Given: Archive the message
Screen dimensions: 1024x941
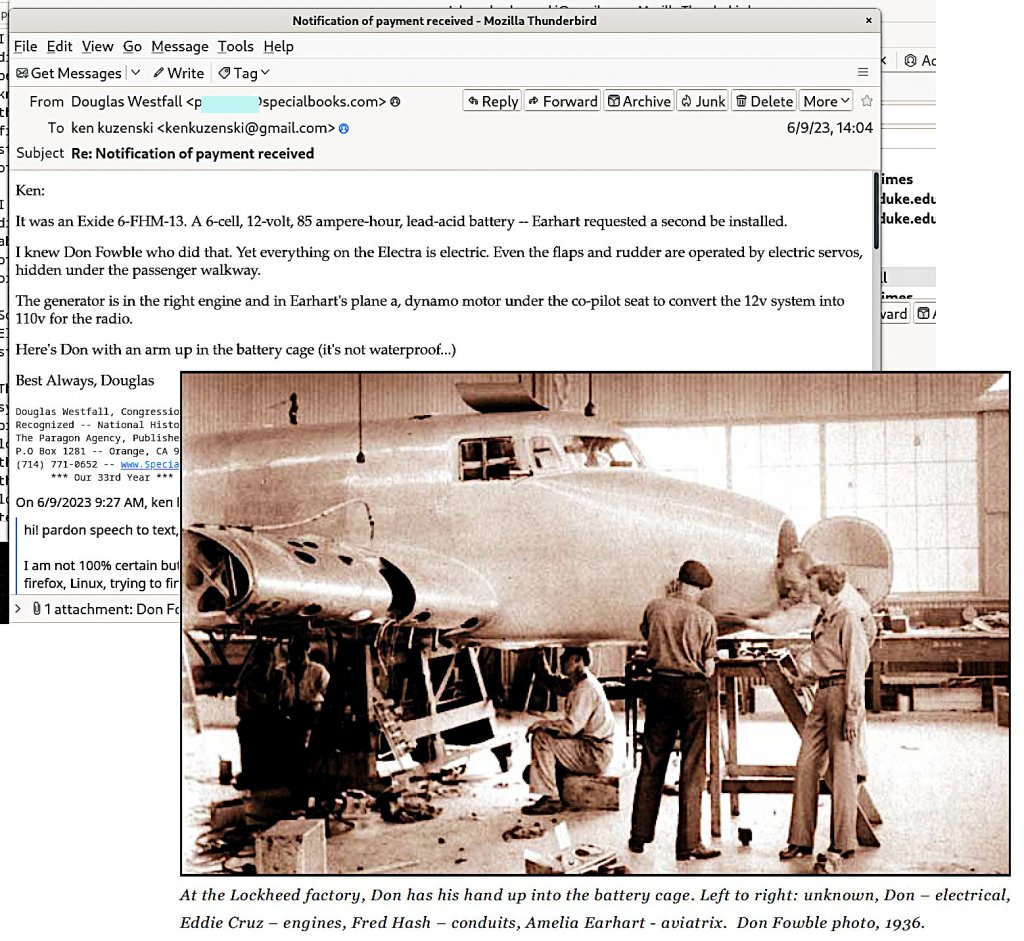Looking at the screenshot, I should tap(638, 101).
